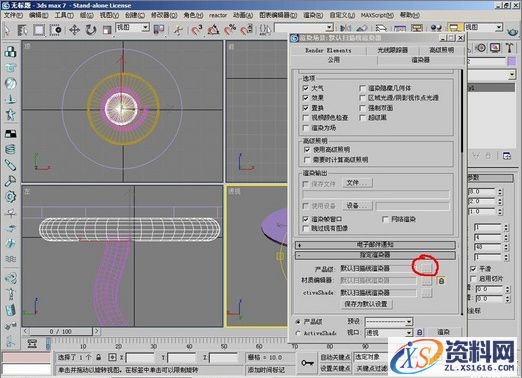
Task: Open the reference coordinate 视图 dropdown
Action: 132,27
